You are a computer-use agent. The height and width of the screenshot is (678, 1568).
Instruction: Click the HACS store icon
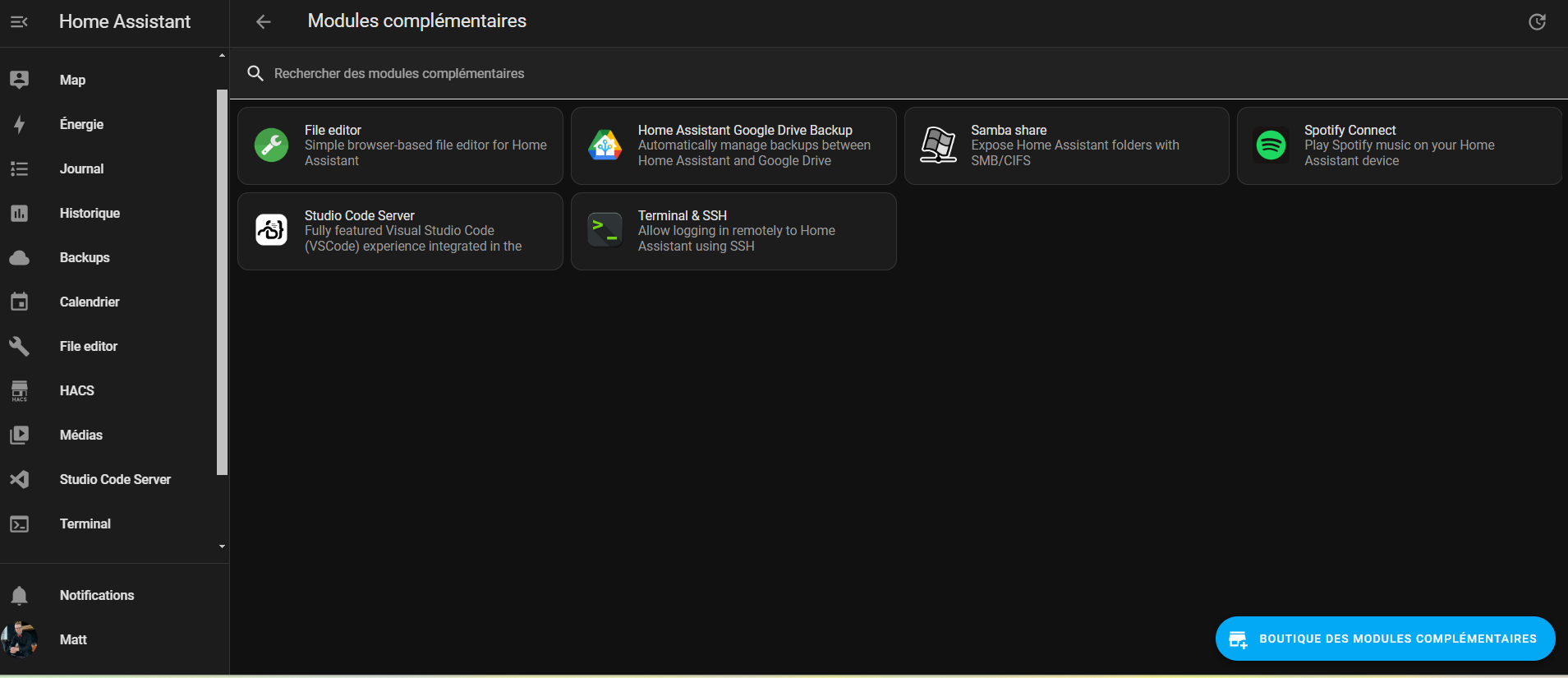point(20,390)
